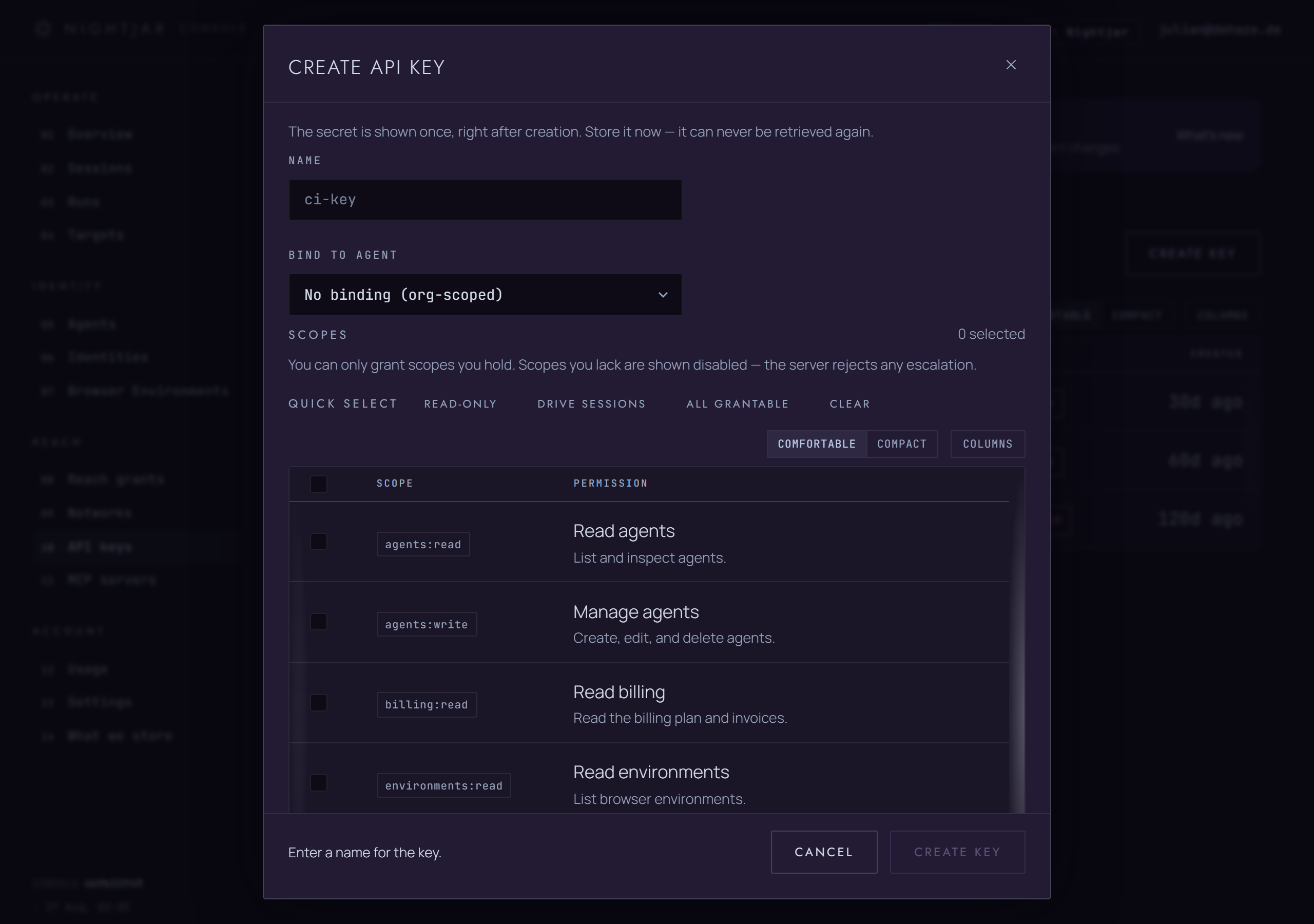Click the dropdown chevron for agent binding

[x=663, y=295]
